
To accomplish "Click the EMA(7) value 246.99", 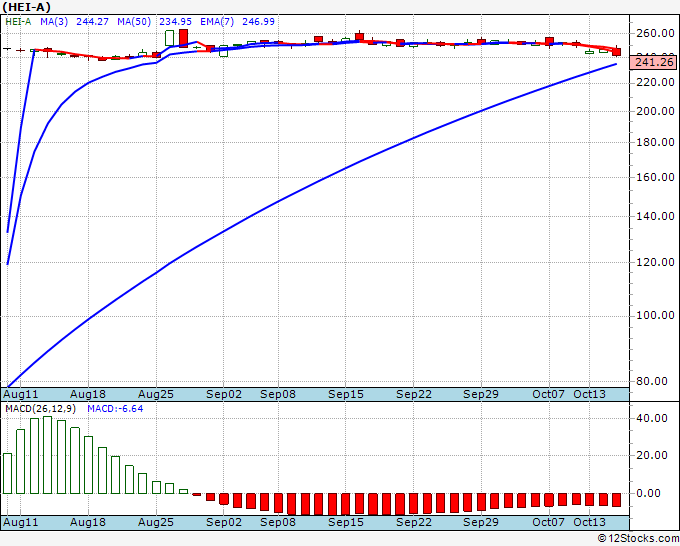I will pos(258,22).
